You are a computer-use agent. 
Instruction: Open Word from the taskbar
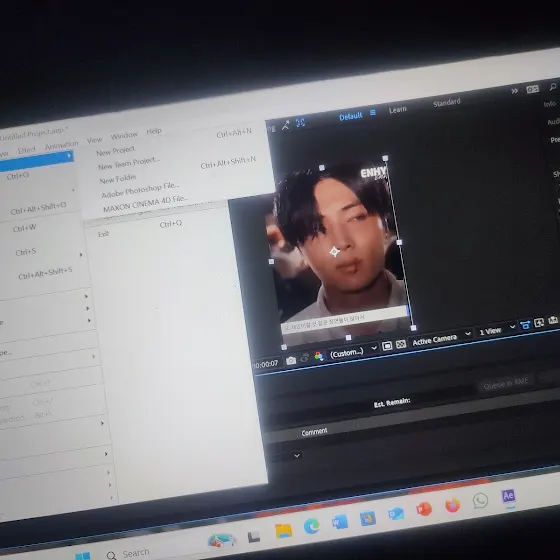(x=340, y=522)
